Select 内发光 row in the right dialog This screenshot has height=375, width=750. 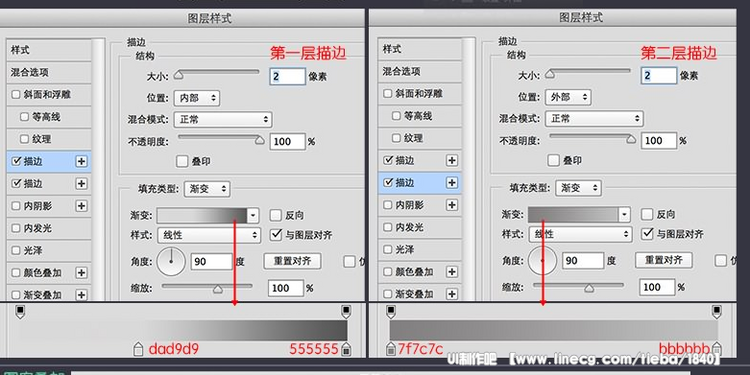(x=420, y=227)
